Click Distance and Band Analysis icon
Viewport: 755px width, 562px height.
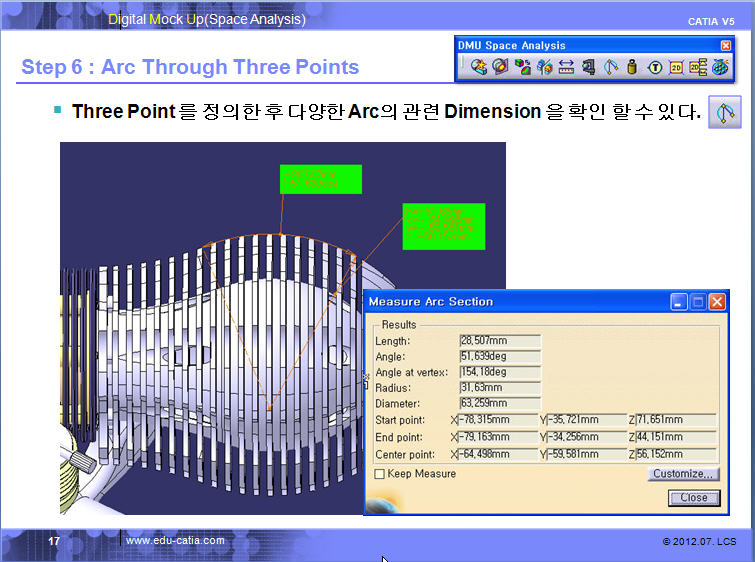(522, 67)
